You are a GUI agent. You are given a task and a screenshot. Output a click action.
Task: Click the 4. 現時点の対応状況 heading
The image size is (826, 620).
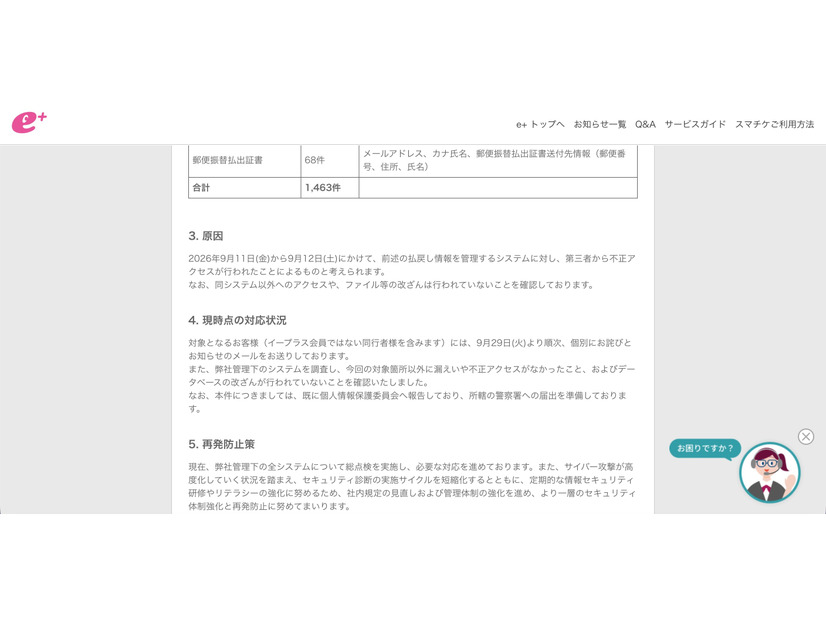237,320
